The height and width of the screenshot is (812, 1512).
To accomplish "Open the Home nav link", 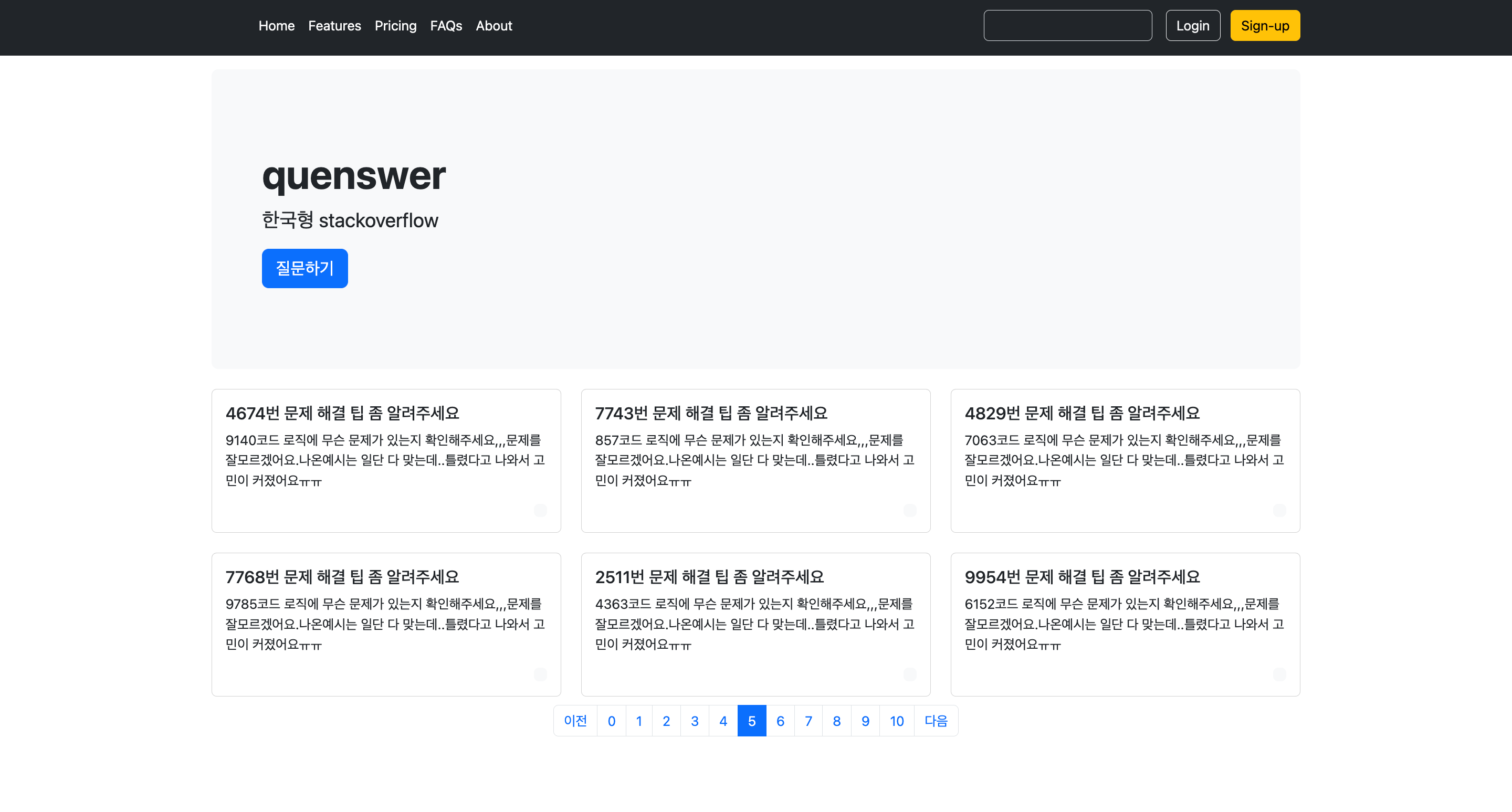I will [x=277, y=26].
